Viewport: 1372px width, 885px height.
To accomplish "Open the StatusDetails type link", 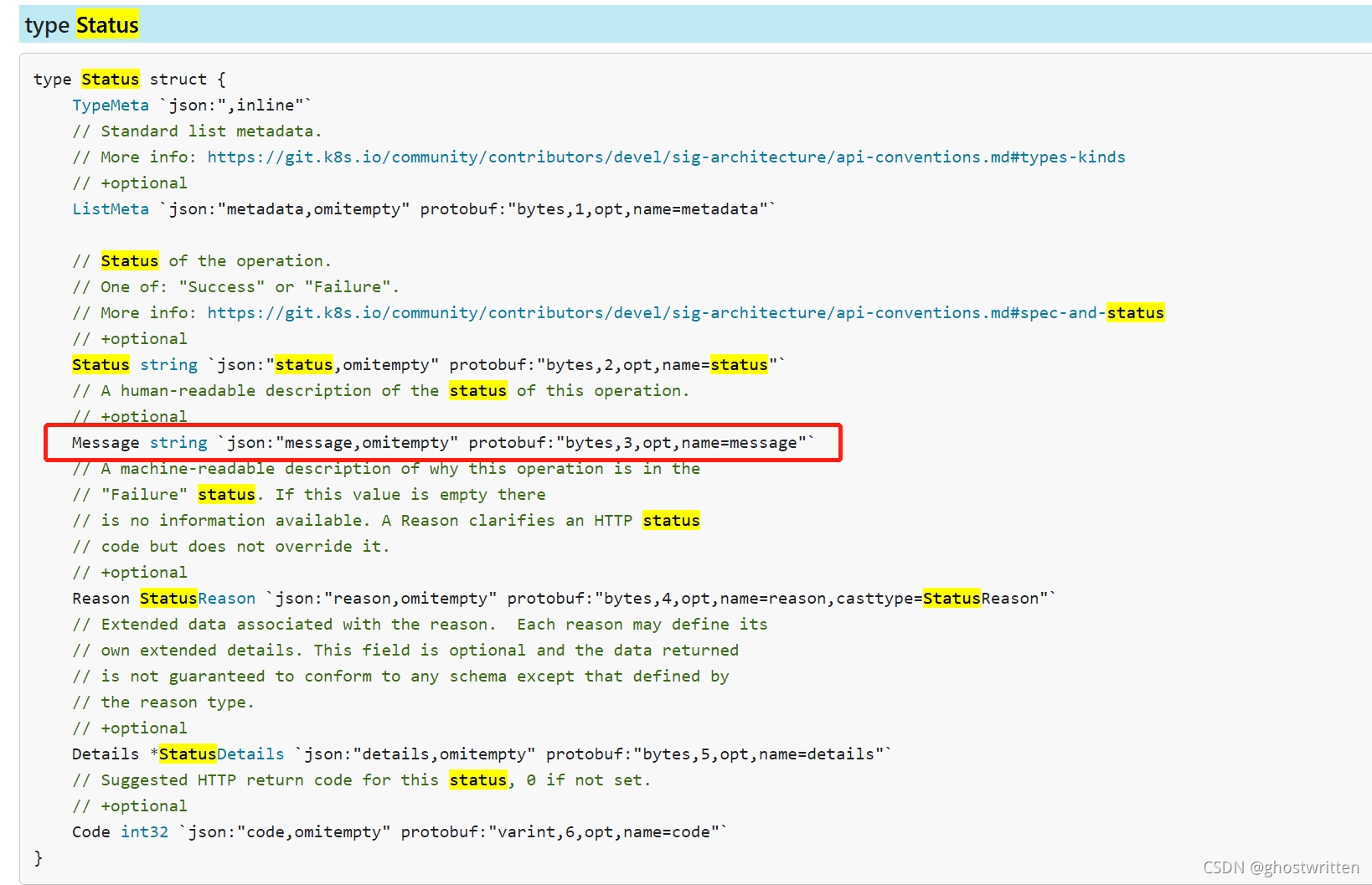I will tap(222, 754).
